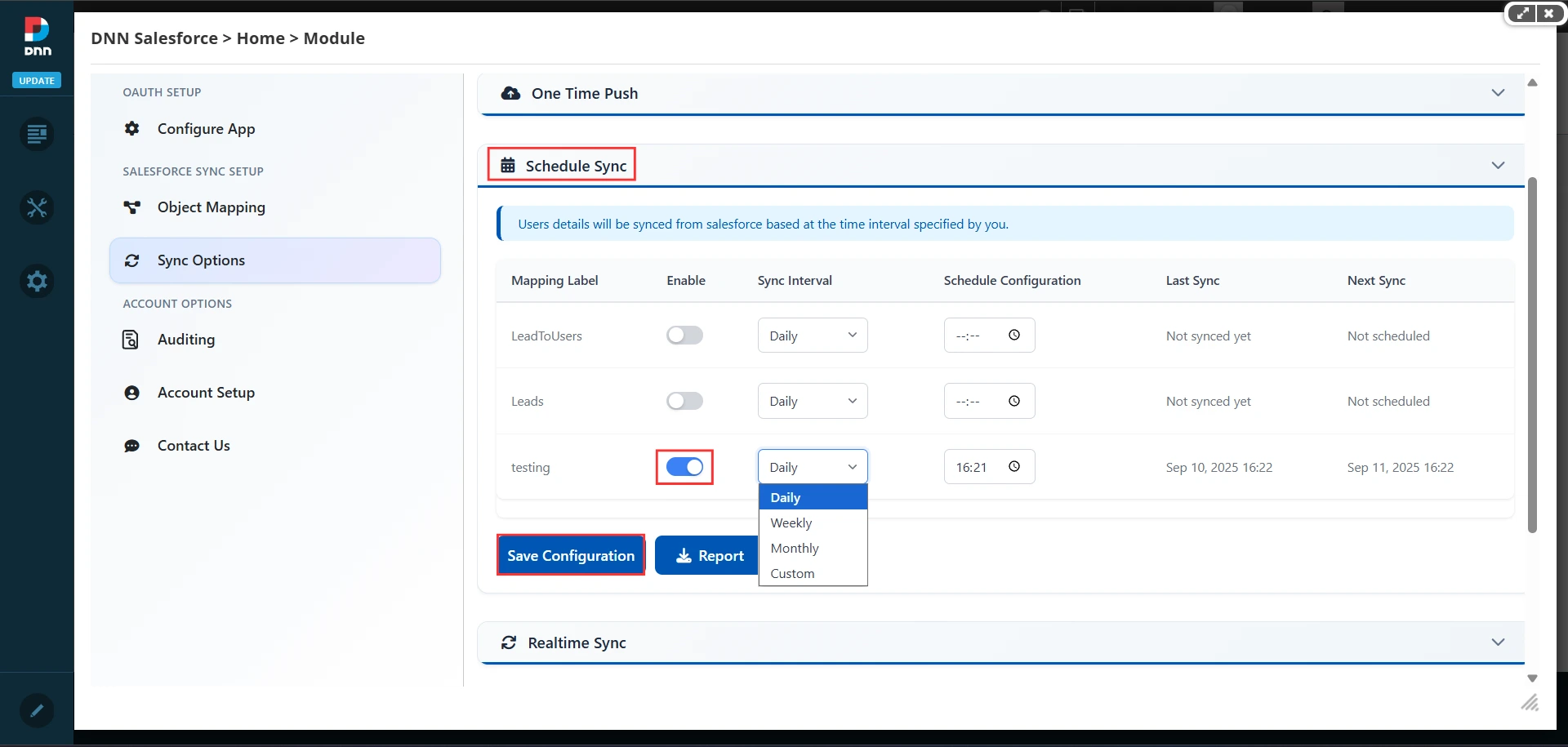Click the Schedule Sync heading text

[576, 166]
